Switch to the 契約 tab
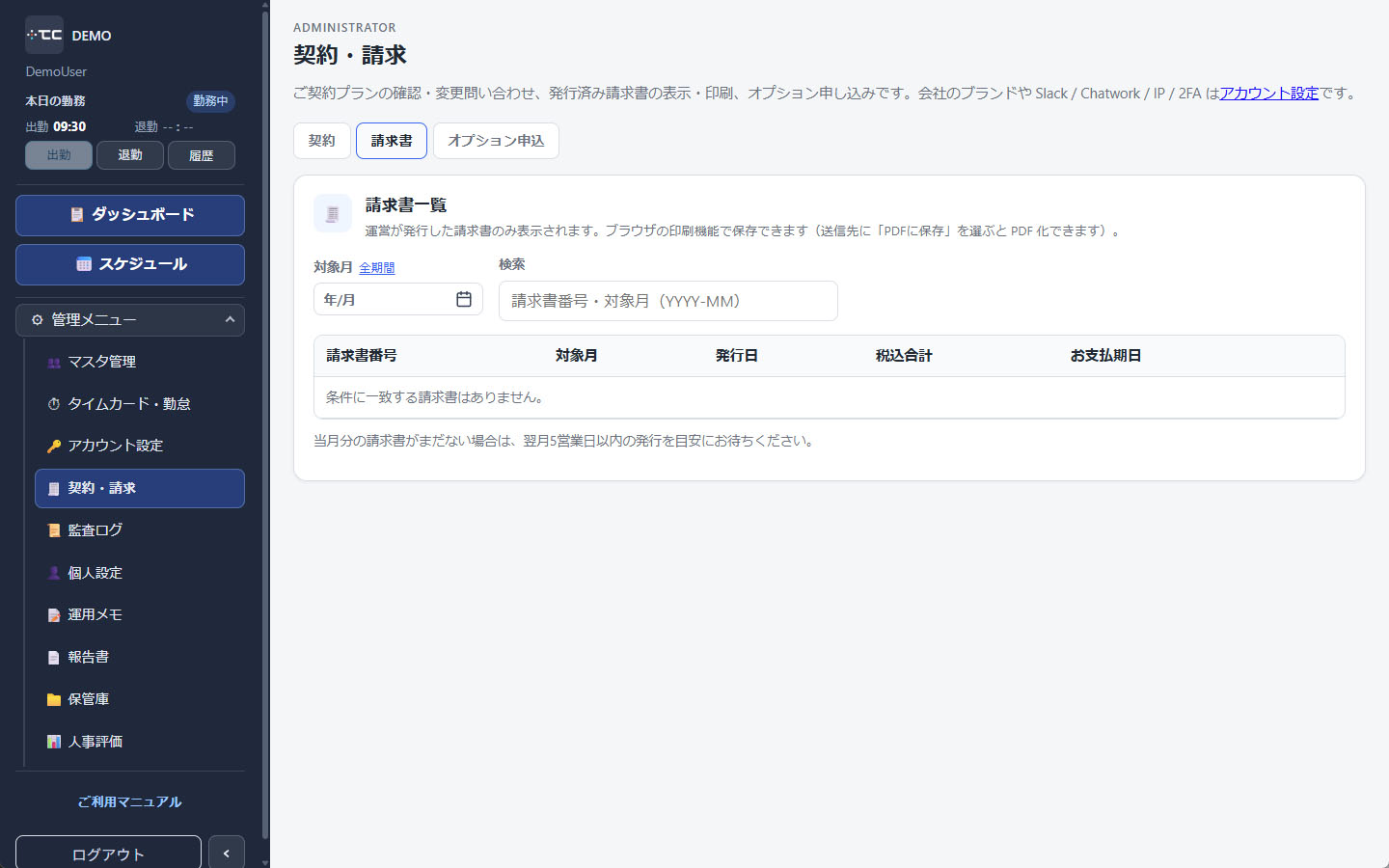 coord(322,141)
